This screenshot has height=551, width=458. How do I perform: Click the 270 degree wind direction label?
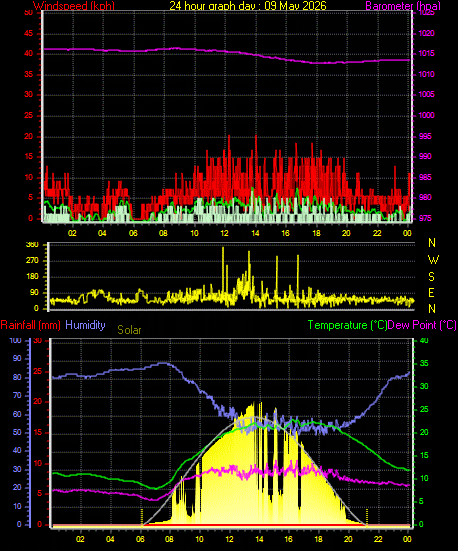pyautogui.click(x=32, y=261)
